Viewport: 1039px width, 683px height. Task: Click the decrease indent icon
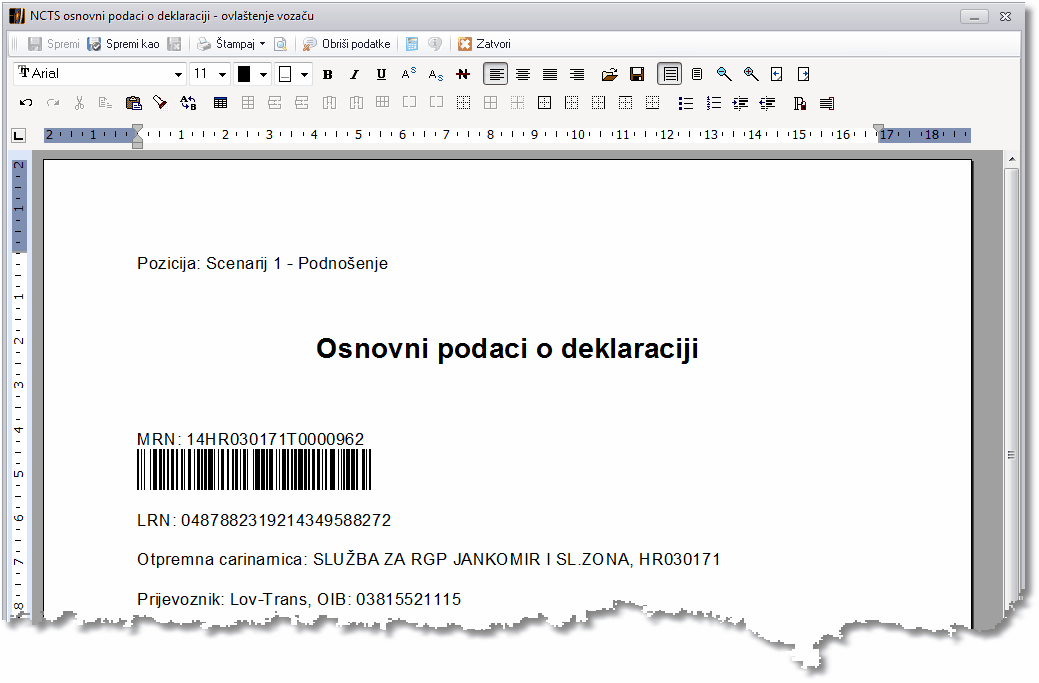coord(767,103)
